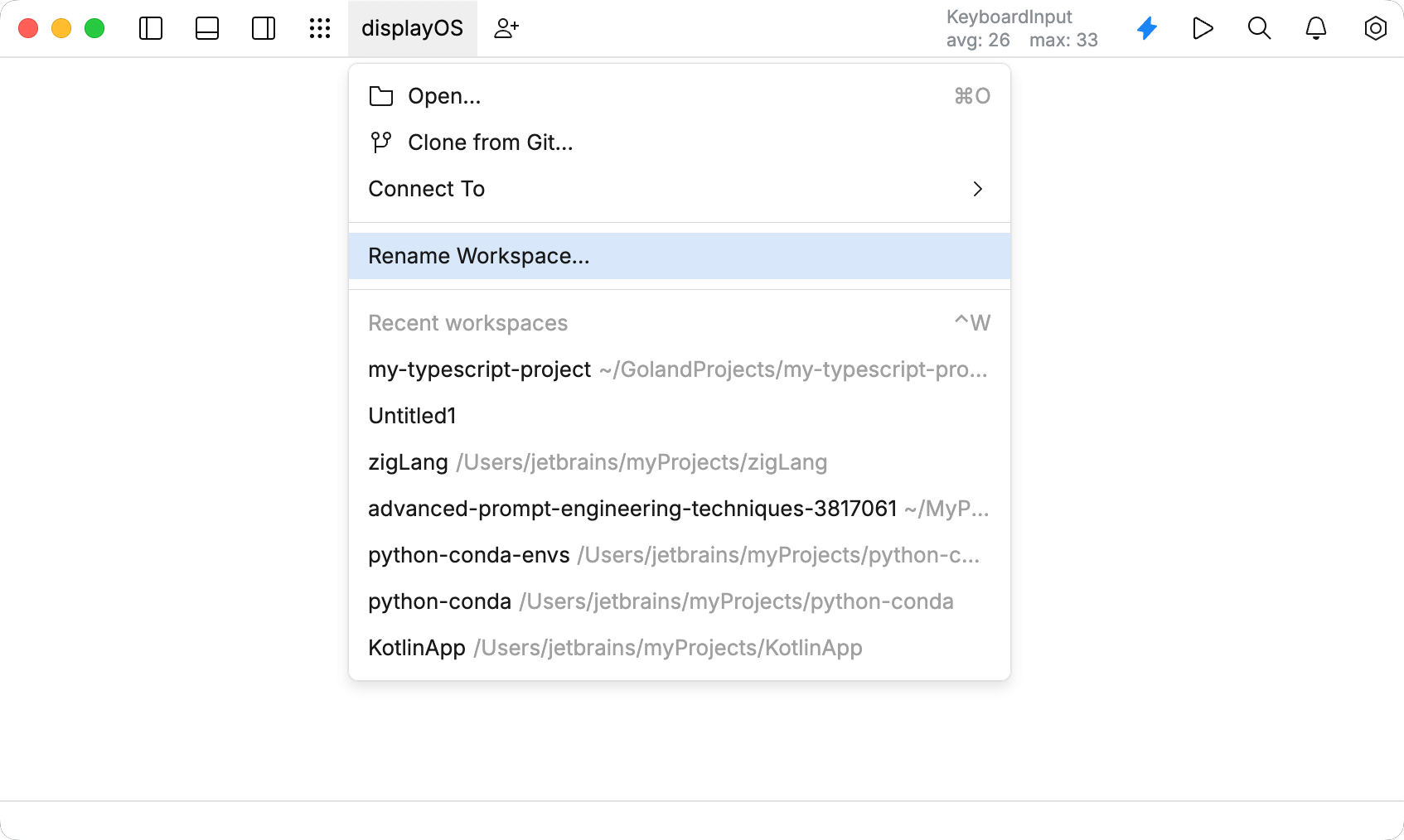Image resolution: width=1404 pixels, height=840 pixels.
Task: Toggle the right panel visibility icon
Action: click(264, 27)
